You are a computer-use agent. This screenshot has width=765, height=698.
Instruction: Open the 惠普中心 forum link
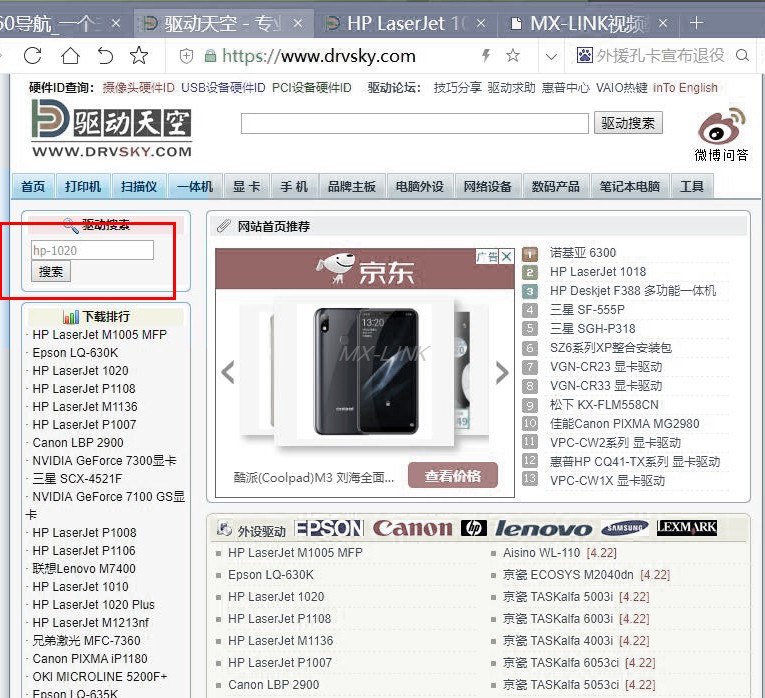click(565, 88)
